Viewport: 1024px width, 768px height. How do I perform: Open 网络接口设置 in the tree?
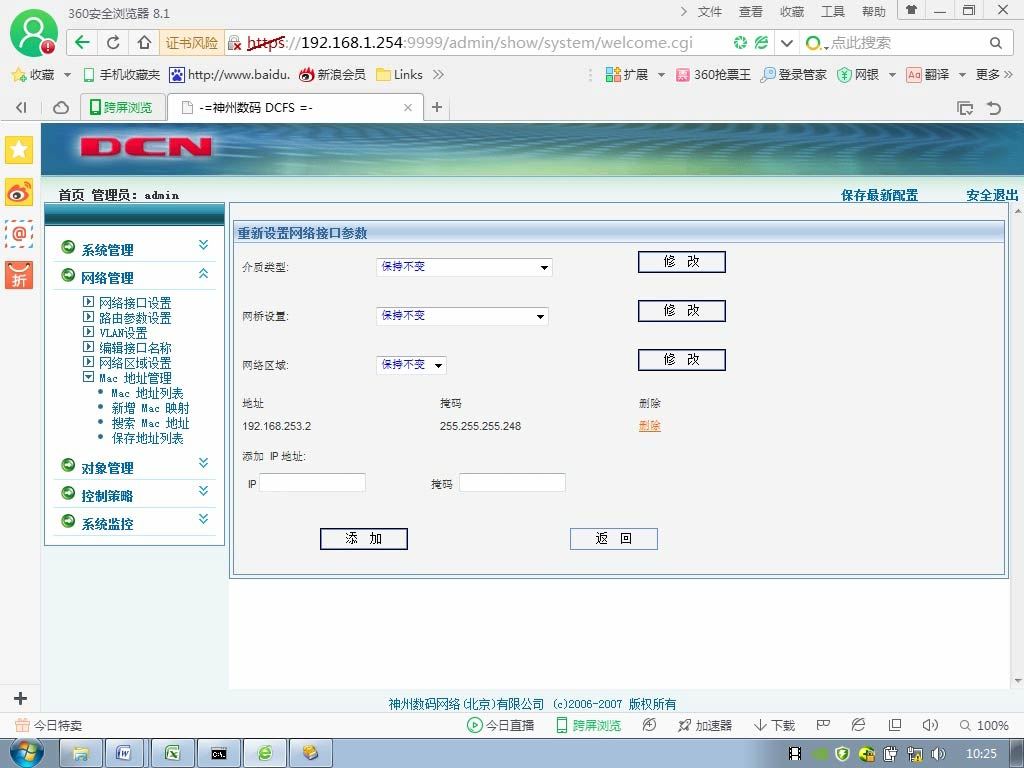pyautogui.click(x=135, y=302)
